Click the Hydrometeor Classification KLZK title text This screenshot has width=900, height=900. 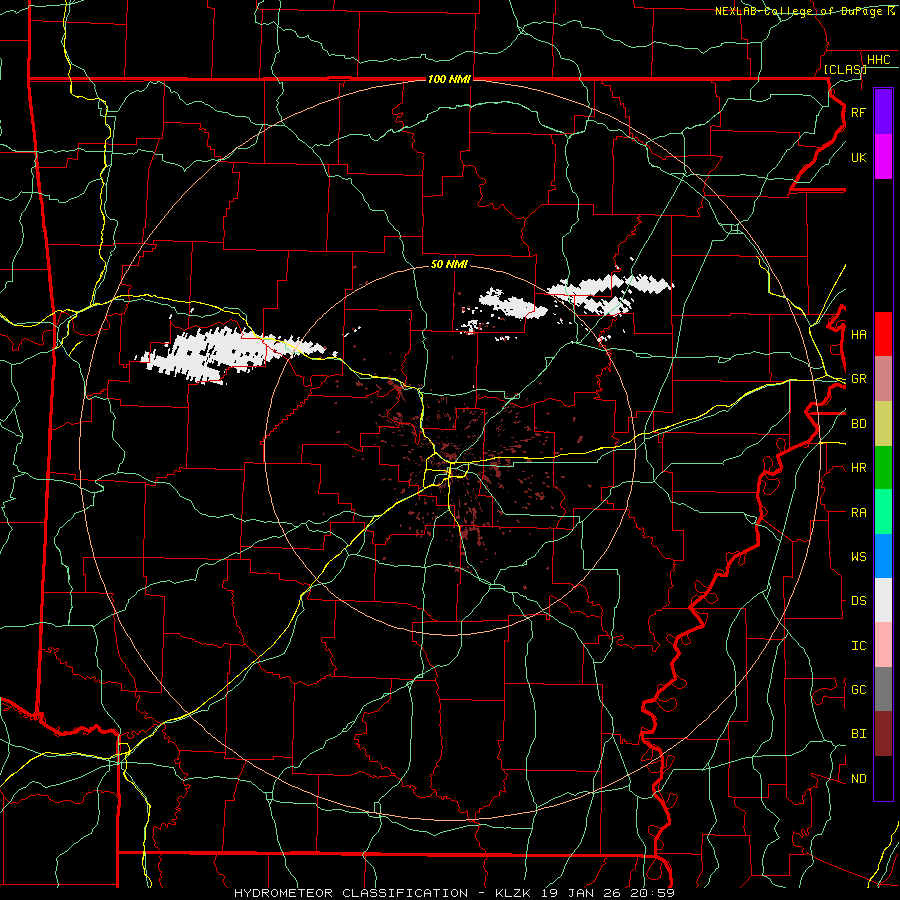[x=454, y=893]
